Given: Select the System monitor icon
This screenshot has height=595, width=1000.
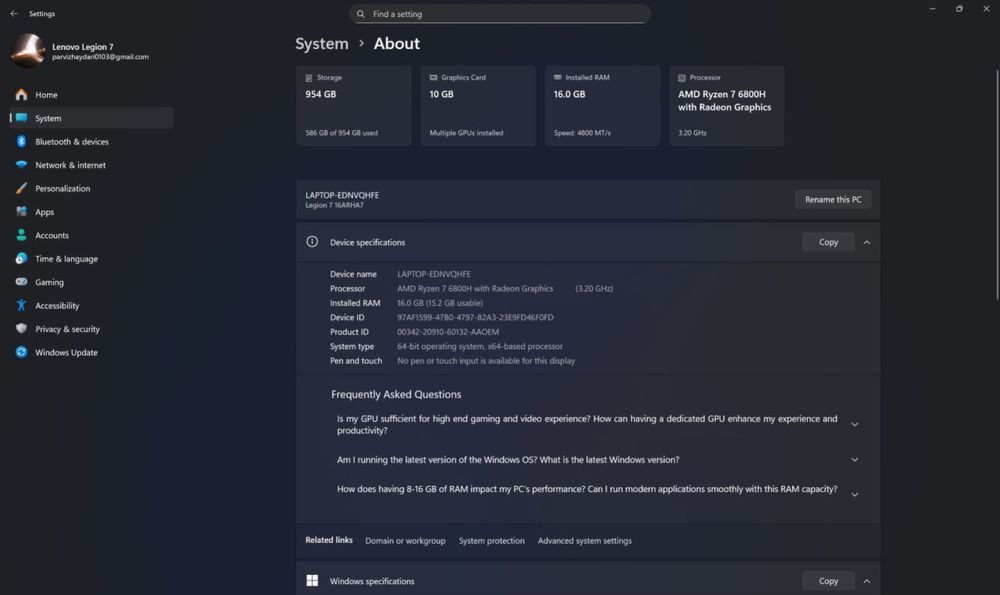Looking at the screenshot, I should (21, 118).
